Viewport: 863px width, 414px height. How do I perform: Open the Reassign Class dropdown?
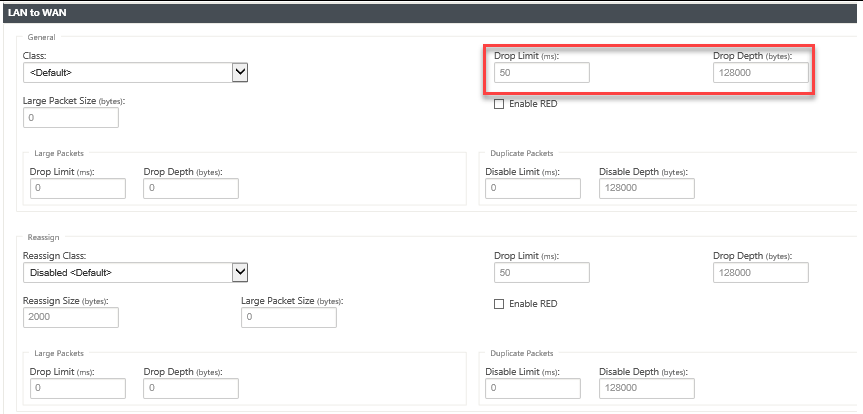[x=135, y=273]
